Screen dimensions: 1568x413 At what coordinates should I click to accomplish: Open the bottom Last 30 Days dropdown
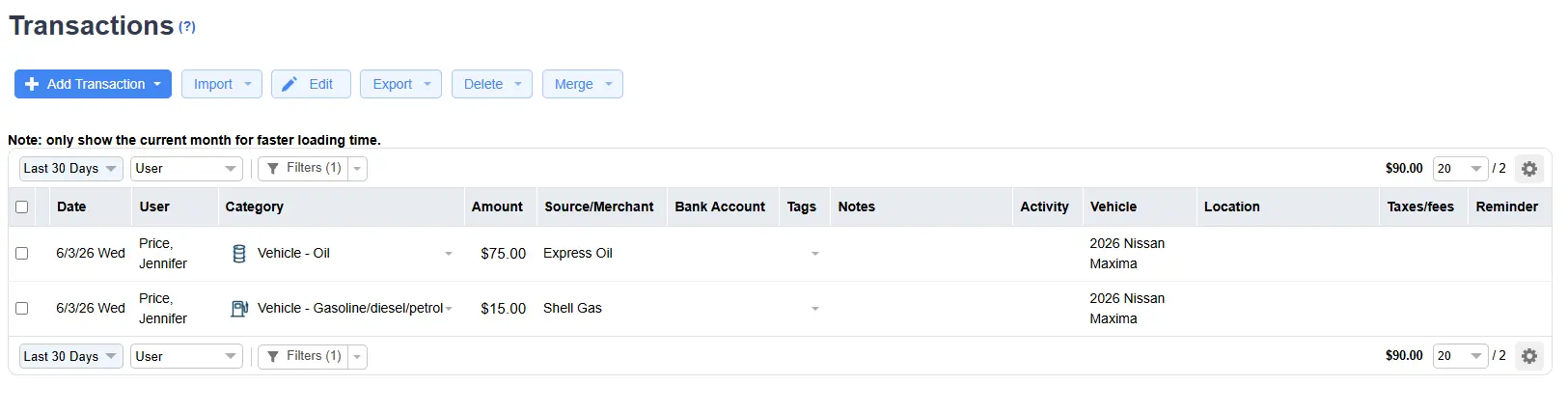[x=71, y=356]
